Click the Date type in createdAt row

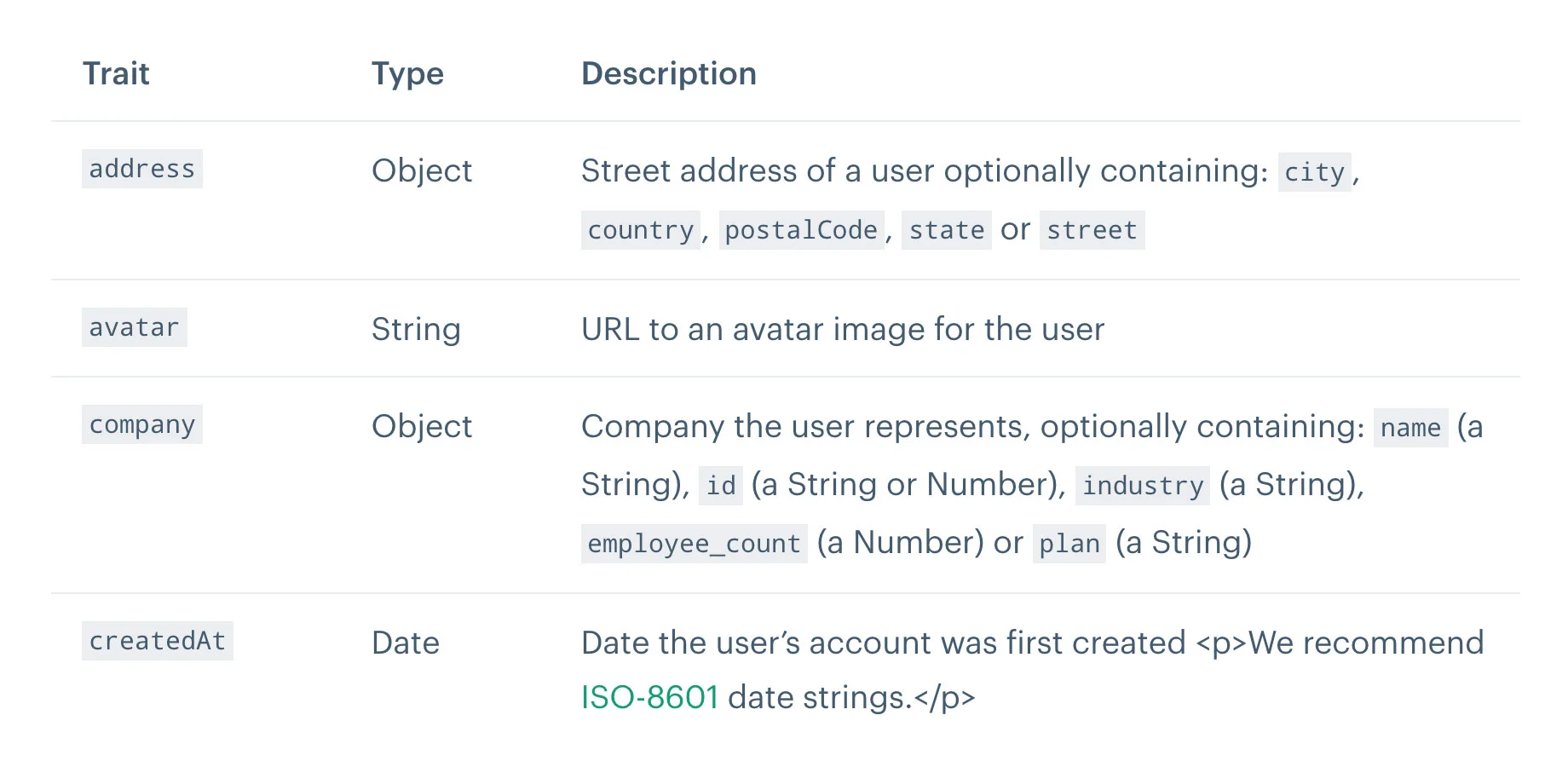[406, 643]
